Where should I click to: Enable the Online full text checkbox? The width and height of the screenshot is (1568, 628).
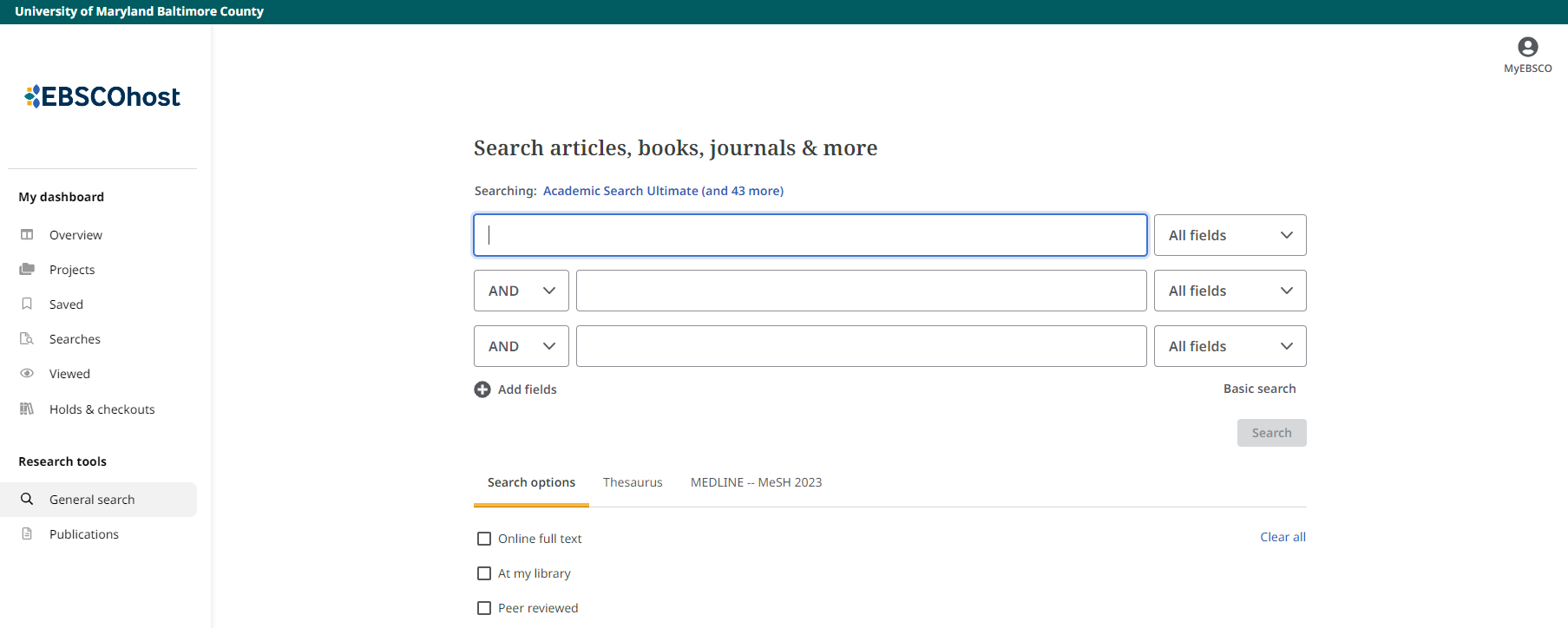point(484,539)
